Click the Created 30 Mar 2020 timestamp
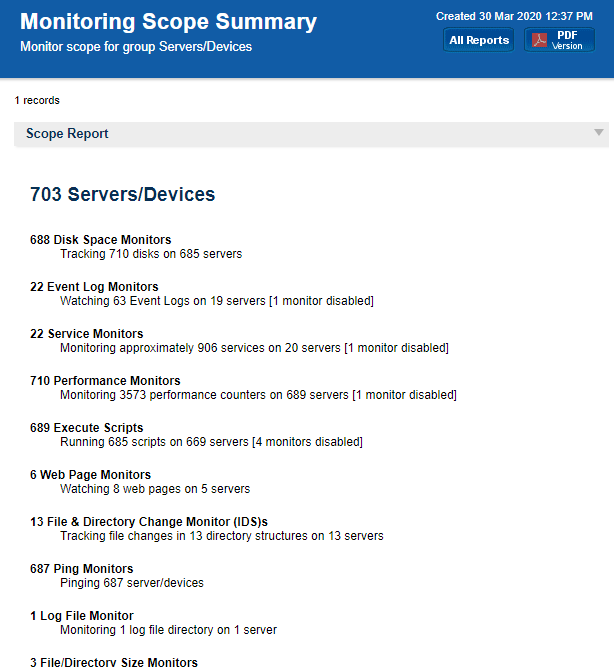This screenshot has width=614, height=667. tap(515, 16)
